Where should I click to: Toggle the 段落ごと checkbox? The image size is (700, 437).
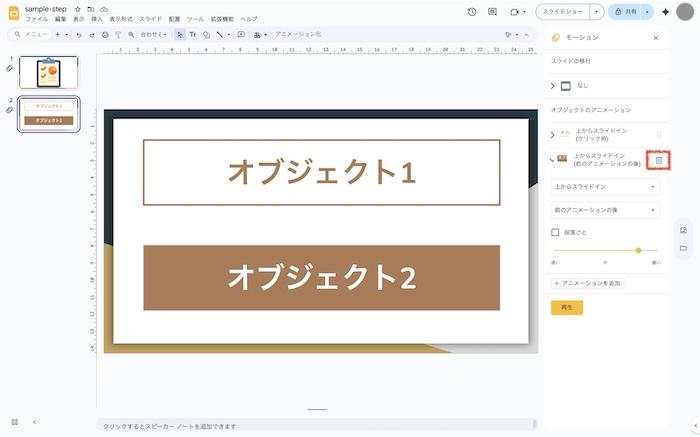555,232
